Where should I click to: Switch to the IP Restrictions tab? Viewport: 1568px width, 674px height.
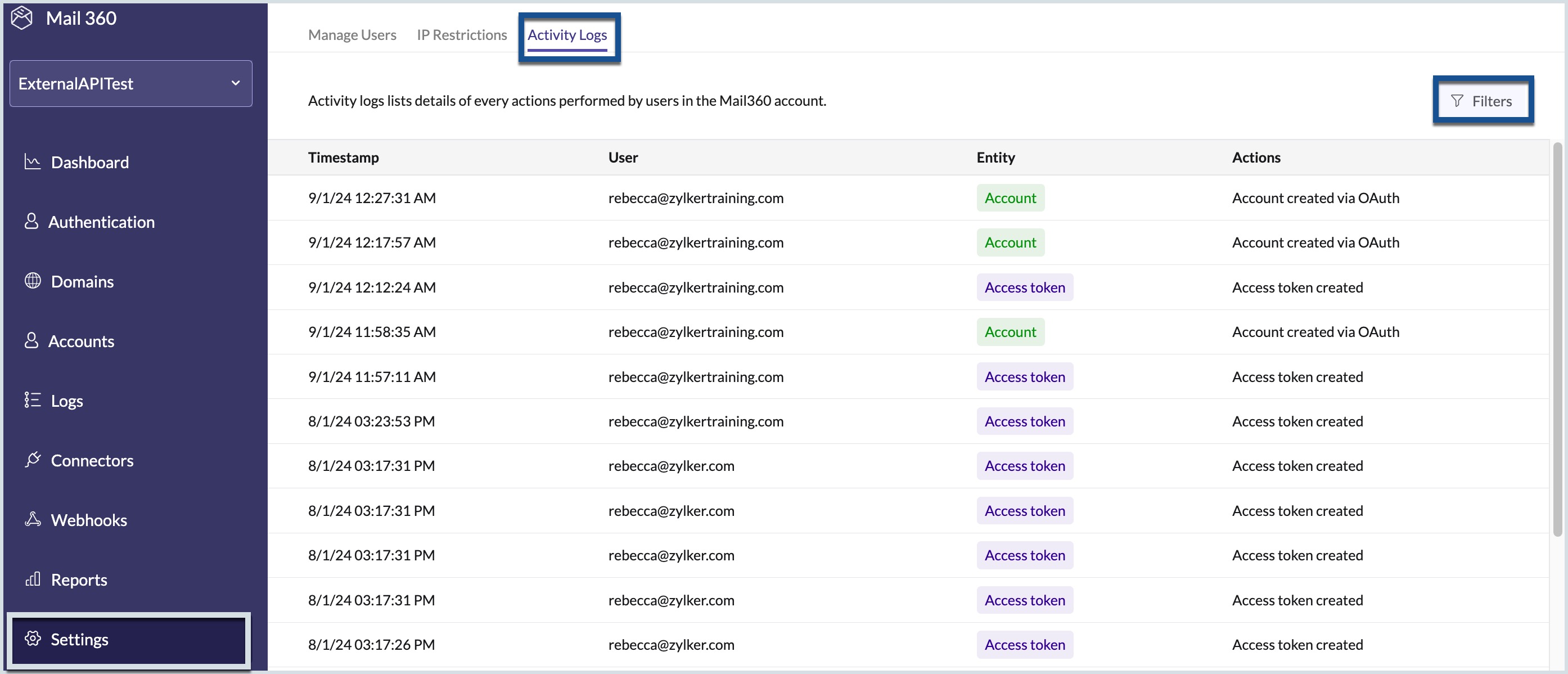click(461, 35)
